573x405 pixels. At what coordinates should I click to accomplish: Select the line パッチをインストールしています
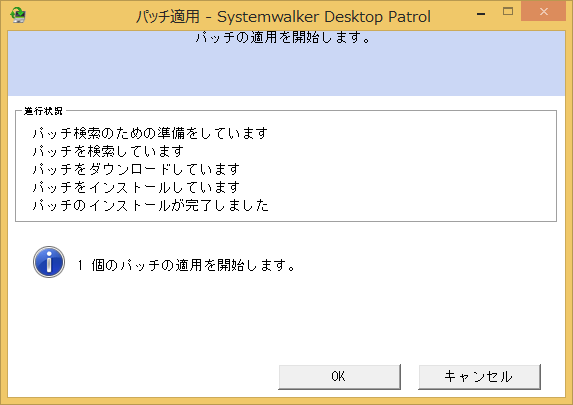click(136, 187)
